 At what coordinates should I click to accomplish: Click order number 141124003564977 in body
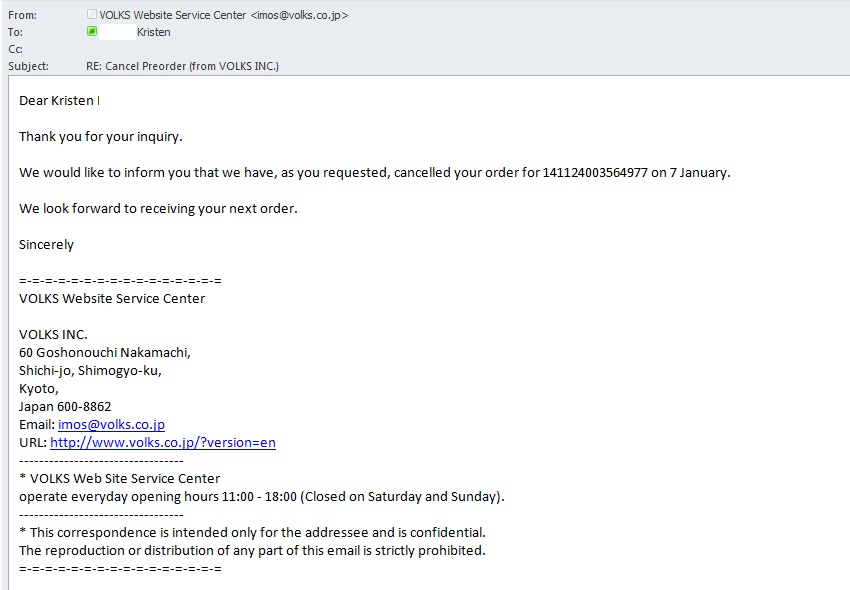point(595,172)
